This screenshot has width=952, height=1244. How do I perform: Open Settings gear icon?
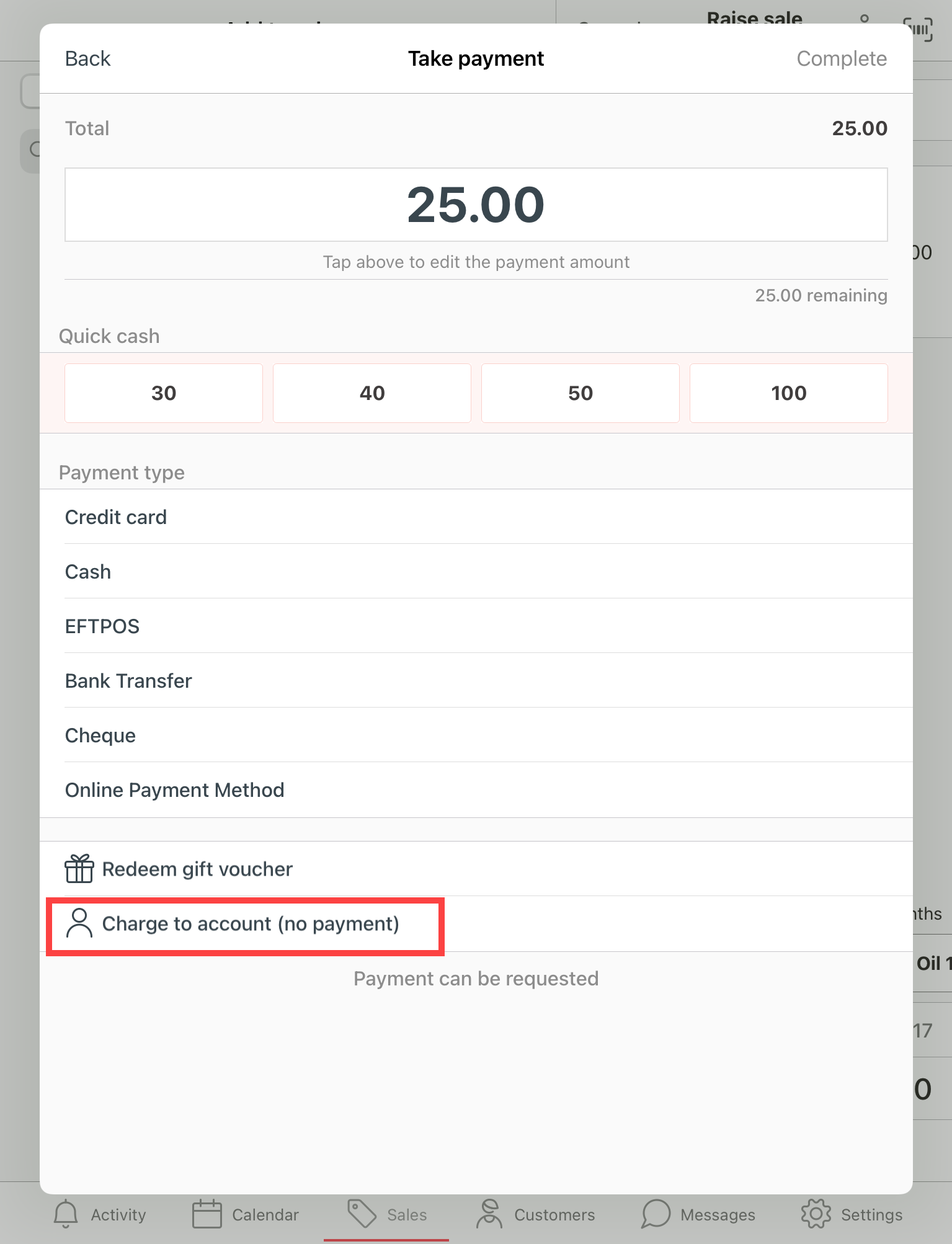point(816,1214)
